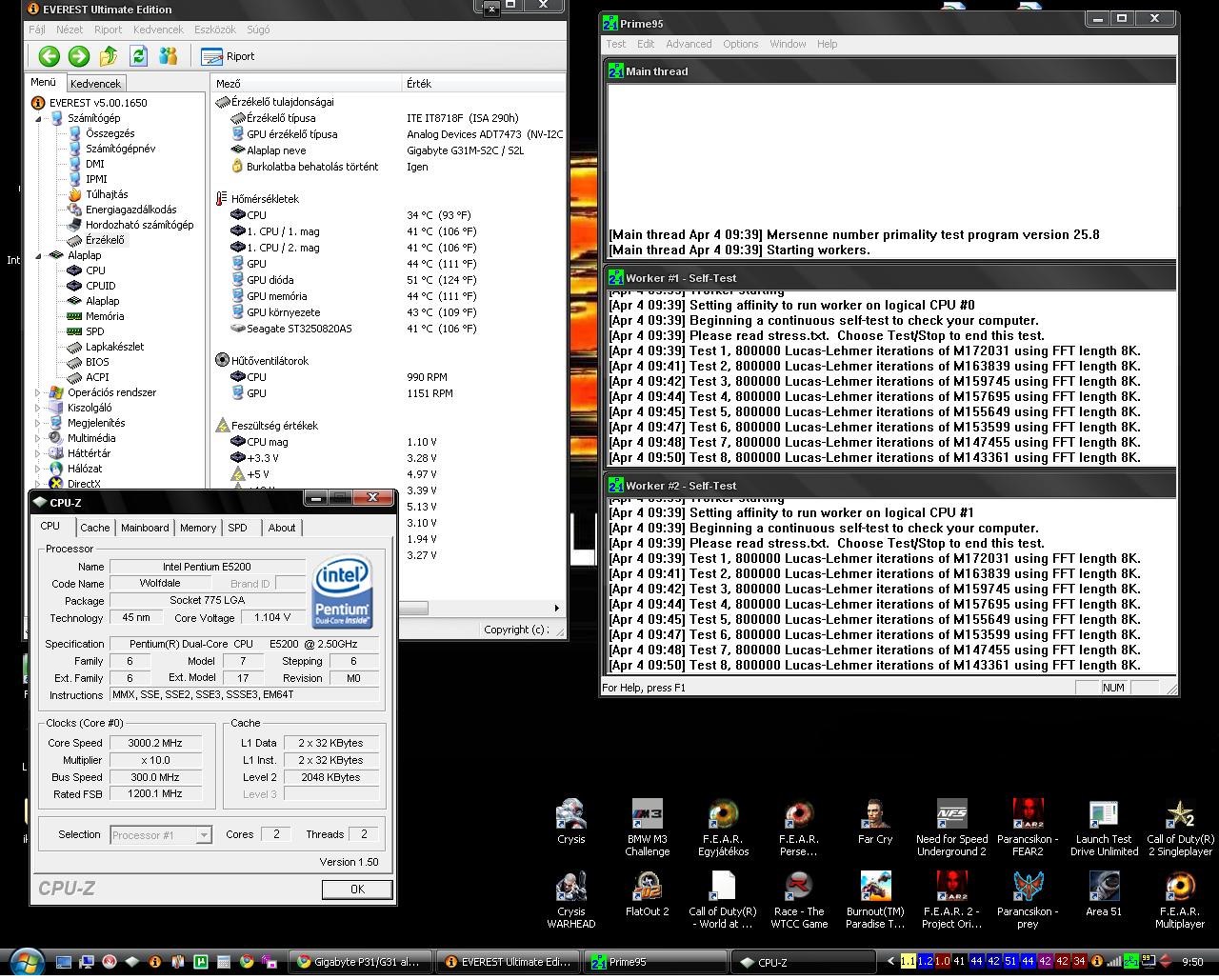Open the Advanced menu in Prime95
Viewport: 1219px width, 980px height.
pos(689,44)
